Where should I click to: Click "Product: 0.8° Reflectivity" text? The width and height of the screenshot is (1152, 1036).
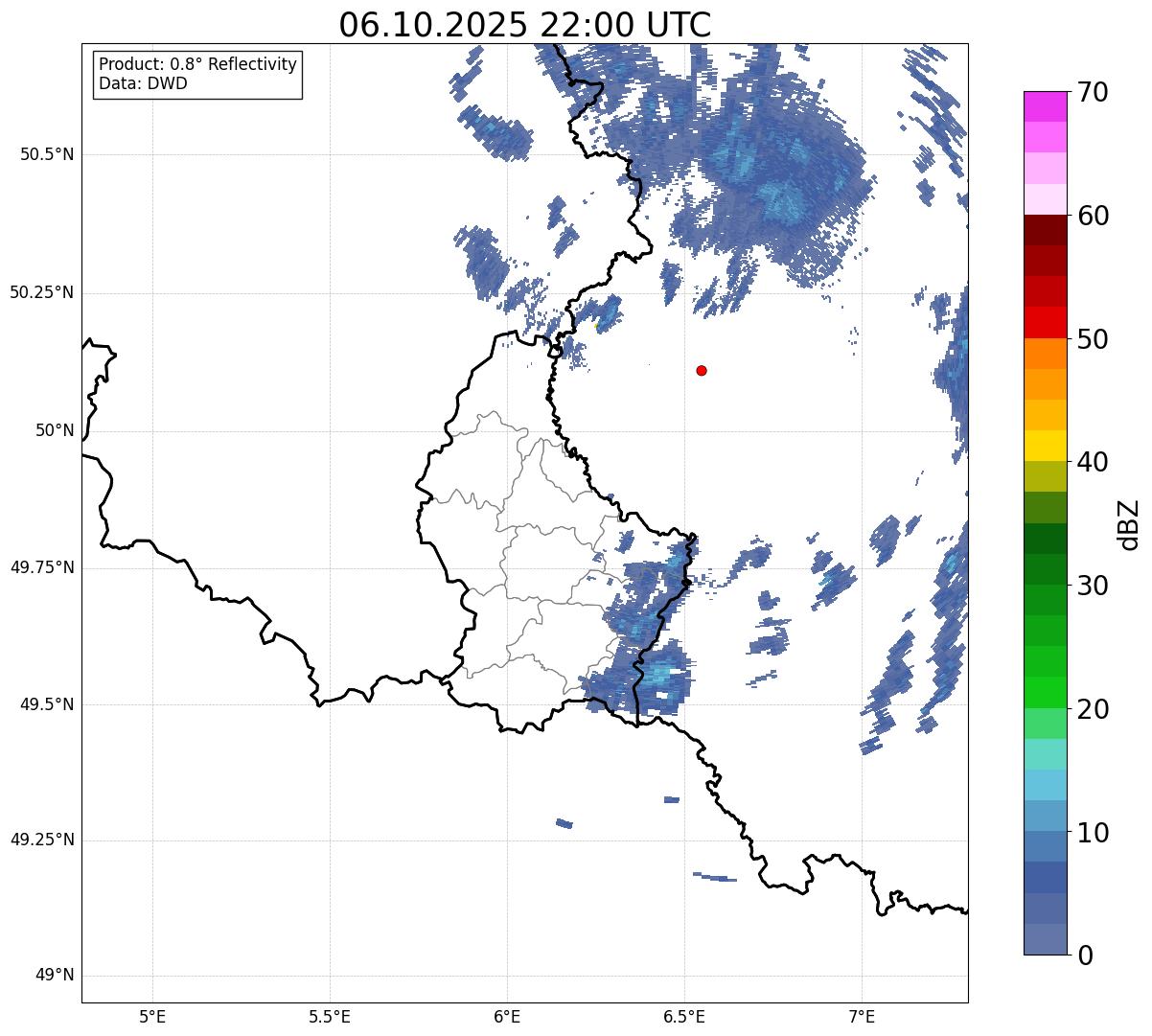click(197, 64)
